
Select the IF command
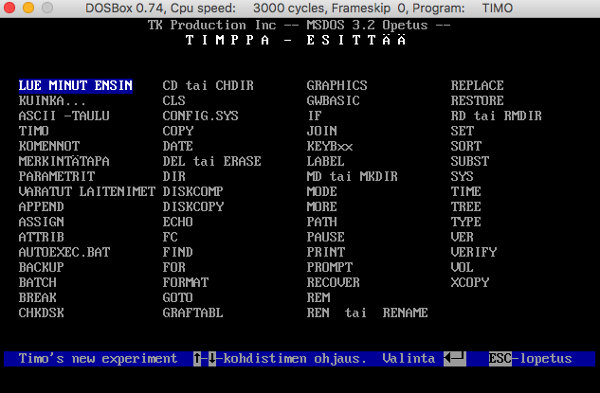coord(314,116)
